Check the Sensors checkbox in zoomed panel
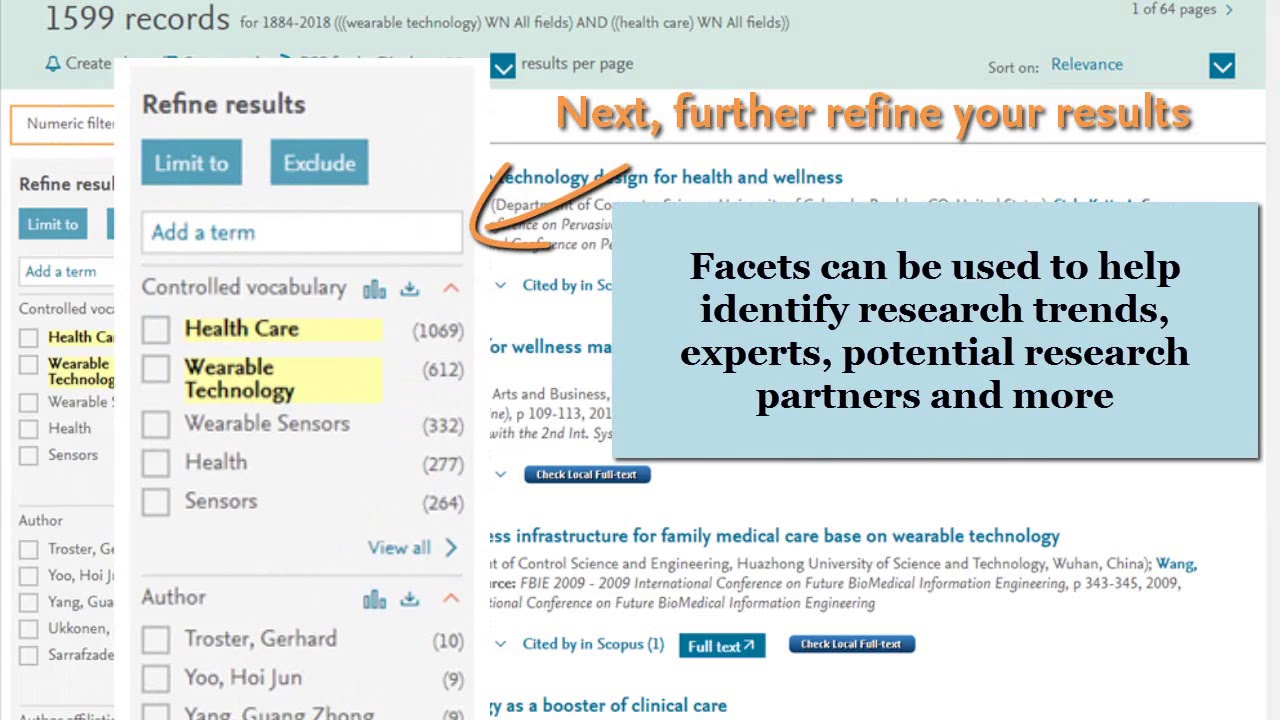 [156, 502]
